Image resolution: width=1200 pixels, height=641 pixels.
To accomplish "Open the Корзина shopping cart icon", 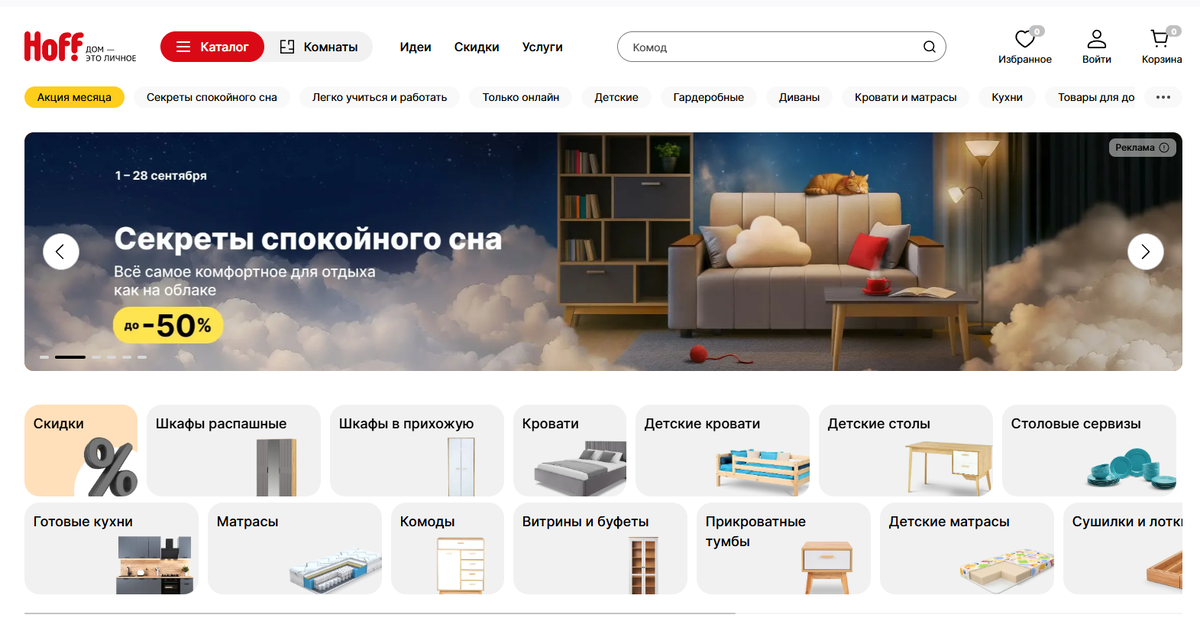I will pos(1160,39).
